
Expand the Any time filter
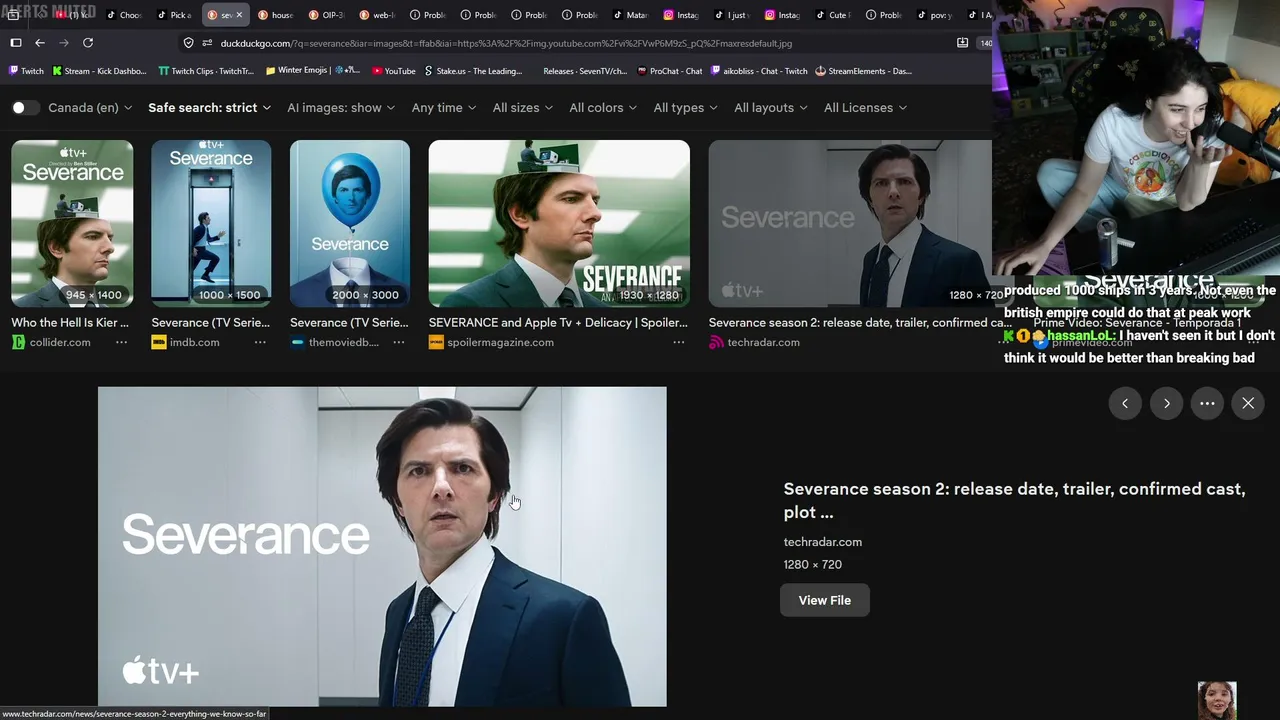pos(444,108)
